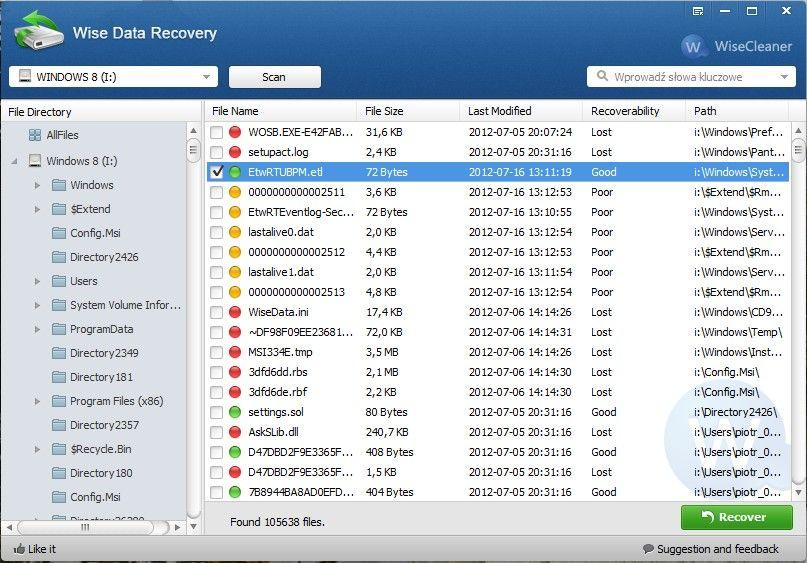807x563 pixels.
Task: Click the $Recycle.Bin folder icon
Action: pos(59,449)
